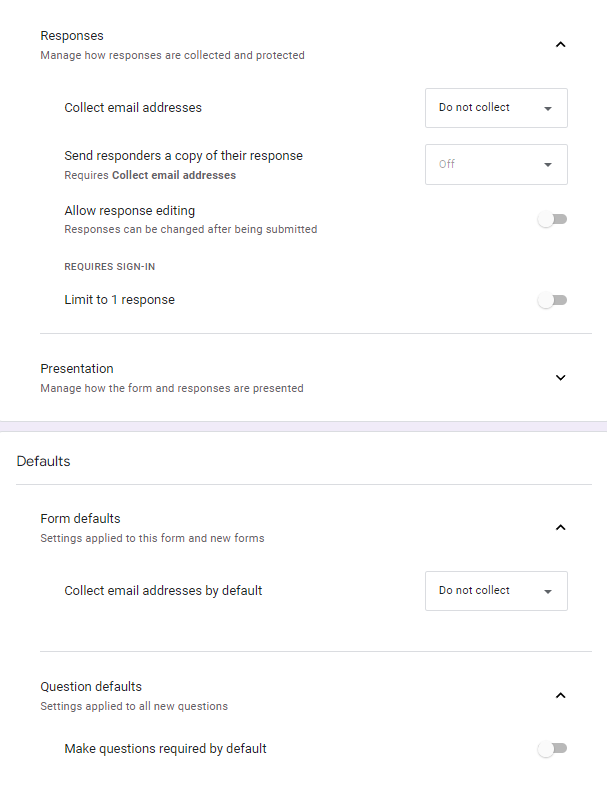607x787 pixels.
Task: Click the Allow response editing label
Action: pyautogui.click(x=130, y=211)
